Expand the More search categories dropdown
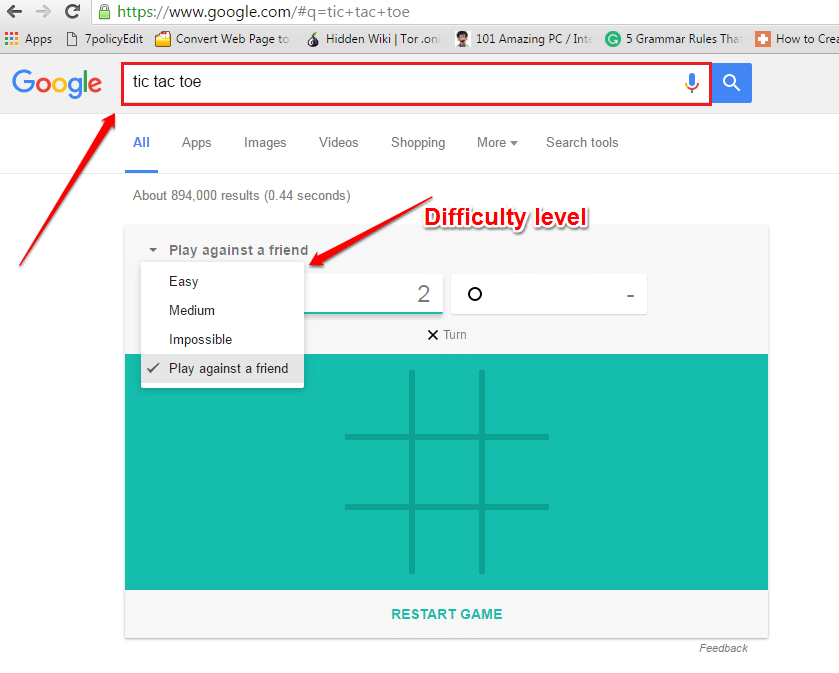The image size is (839, 673). click(497, 143)
